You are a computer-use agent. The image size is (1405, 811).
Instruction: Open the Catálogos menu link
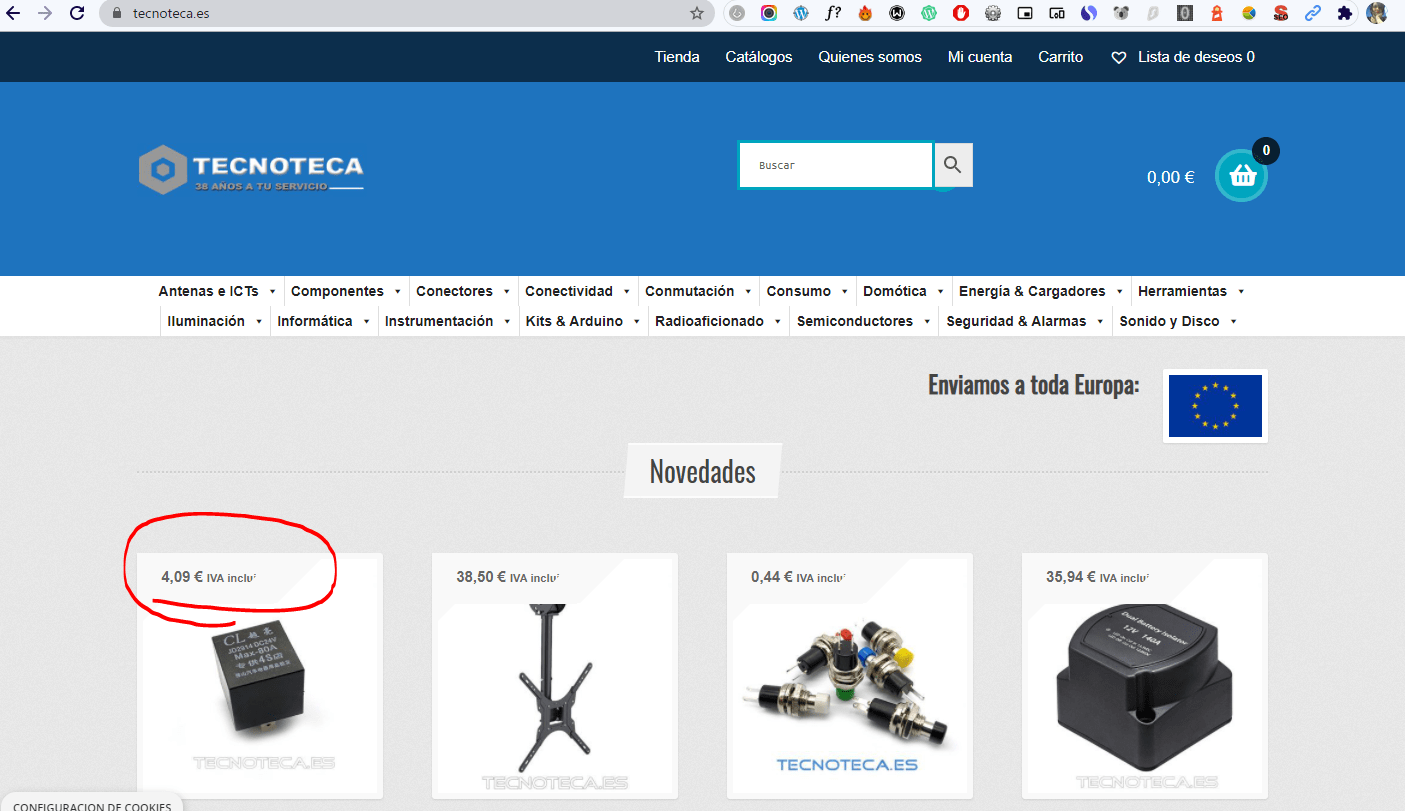pos(759,57)
